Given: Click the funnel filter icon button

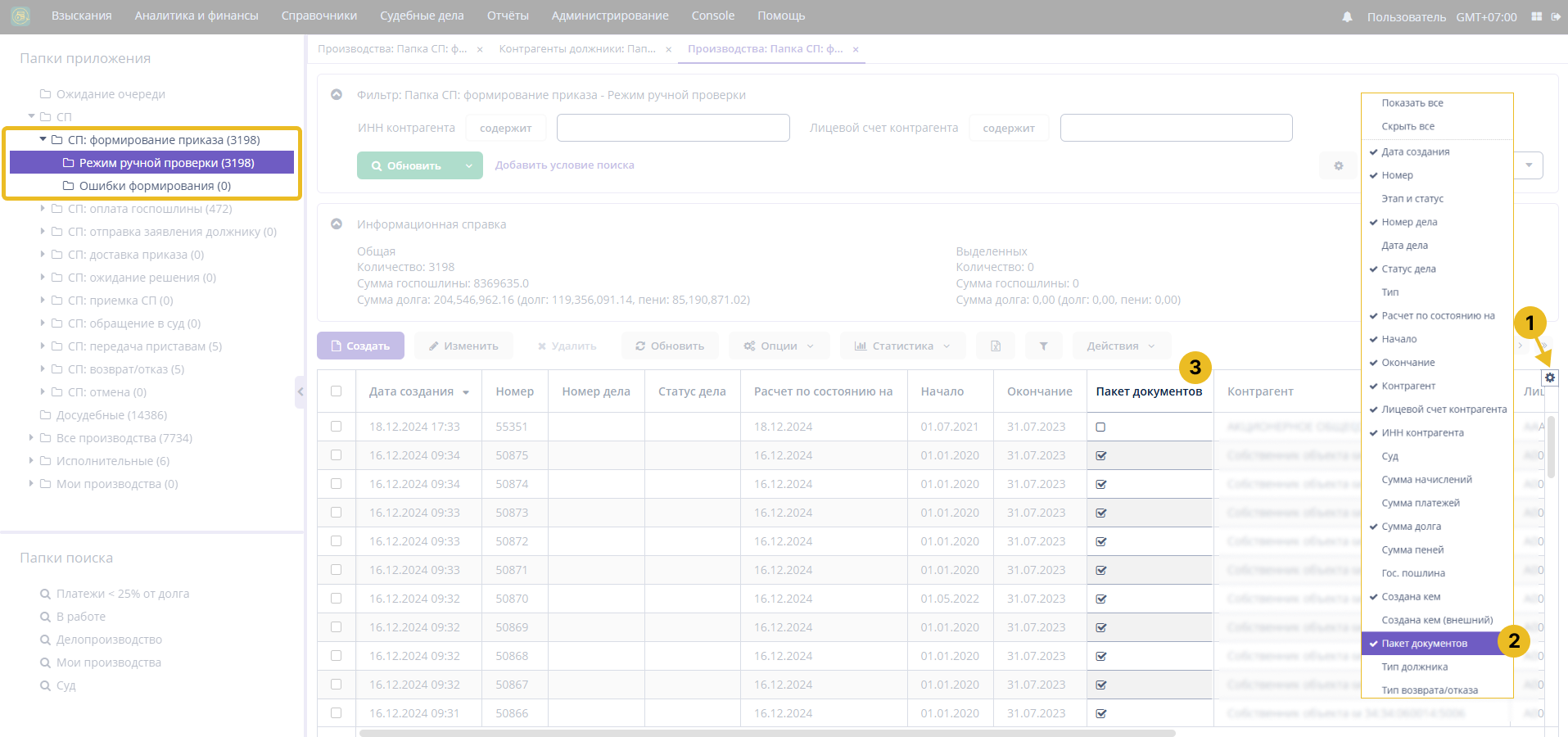Looking at the screenshot, I should tap(1043, 346).
